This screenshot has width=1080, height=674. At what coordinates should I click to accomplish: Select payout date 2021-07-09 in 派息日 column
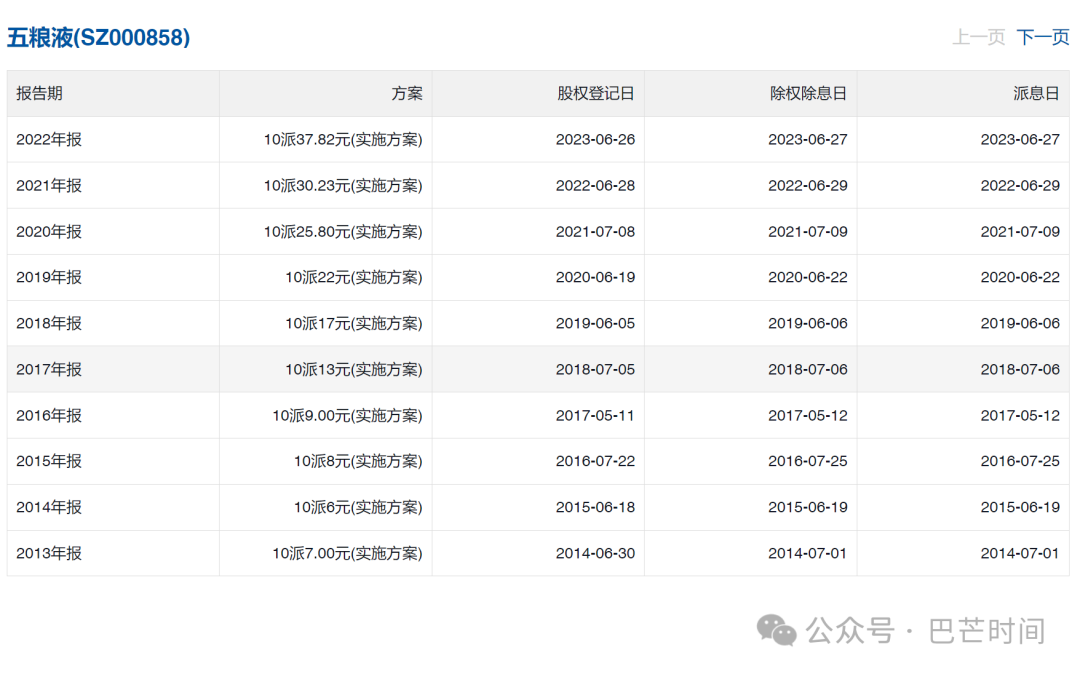click(x=1020, y=232)
